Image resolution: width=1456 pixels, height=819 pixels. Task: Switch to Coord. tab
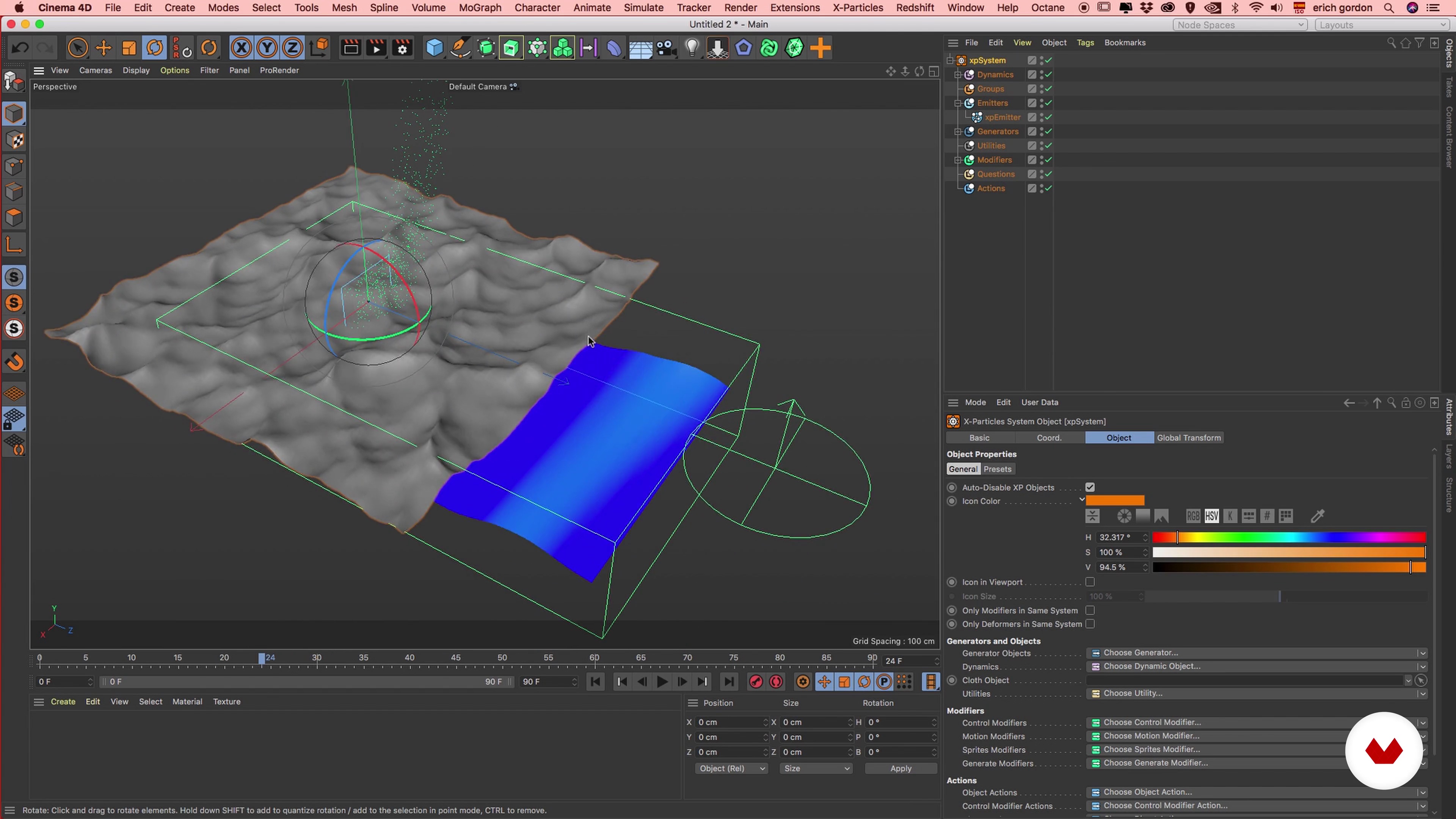click(1049, 438)
